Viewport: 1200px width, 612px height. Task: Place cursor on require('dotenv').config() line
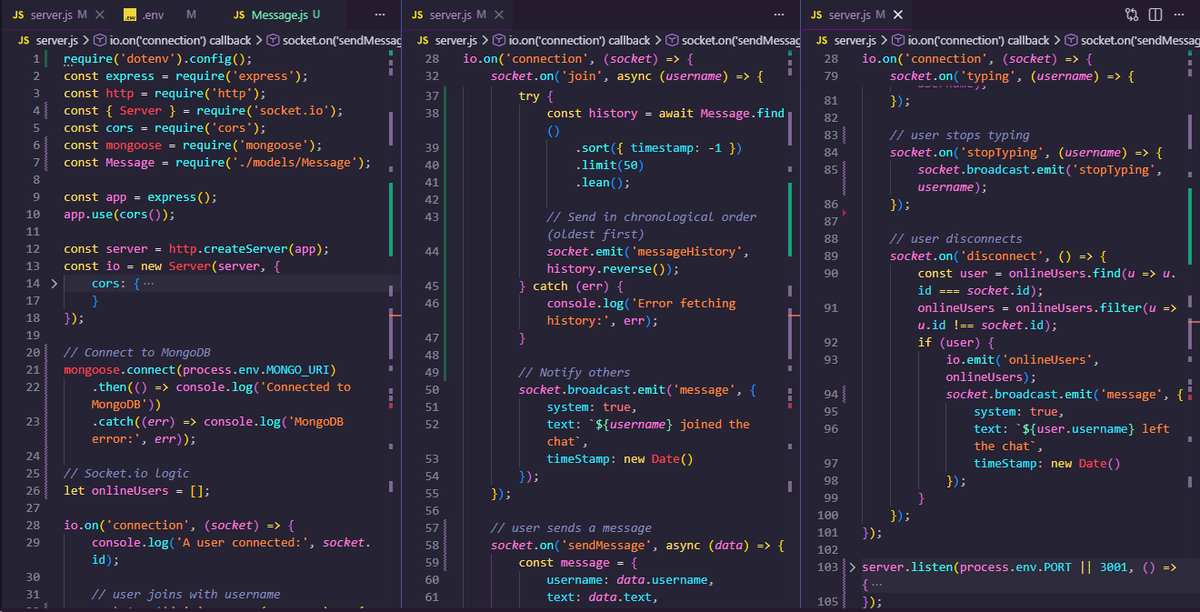(x=160, y=59)
